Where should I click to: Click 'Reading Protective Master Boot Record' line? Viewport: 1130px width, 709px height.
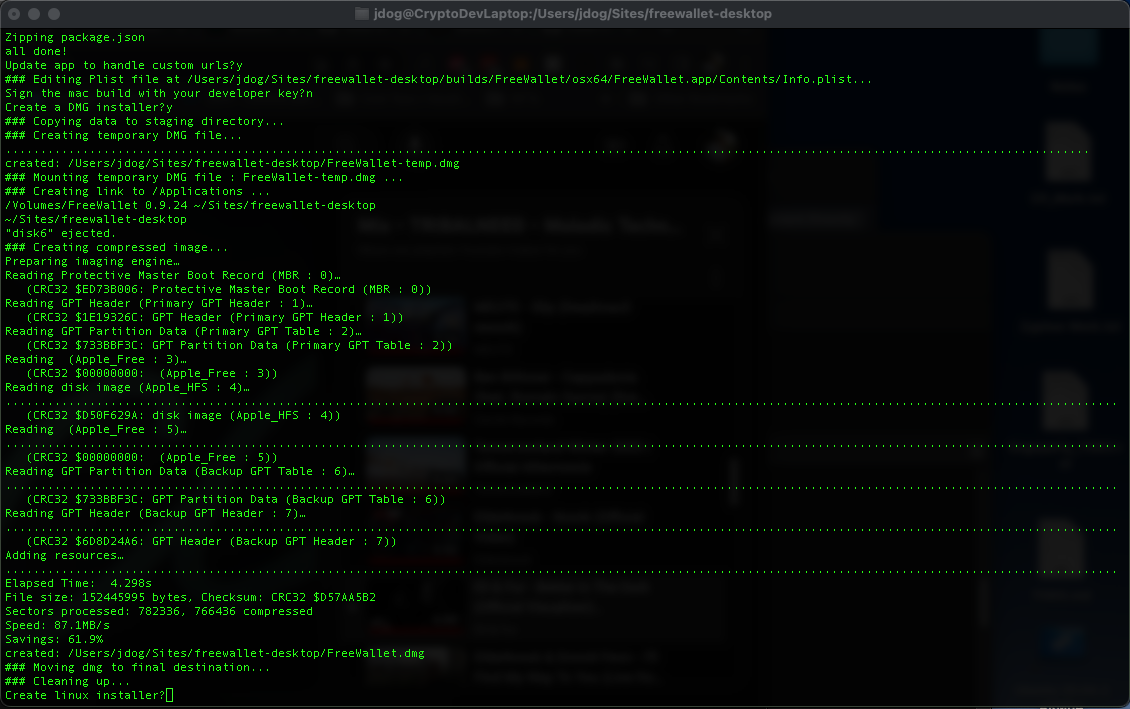pos(173,275)
